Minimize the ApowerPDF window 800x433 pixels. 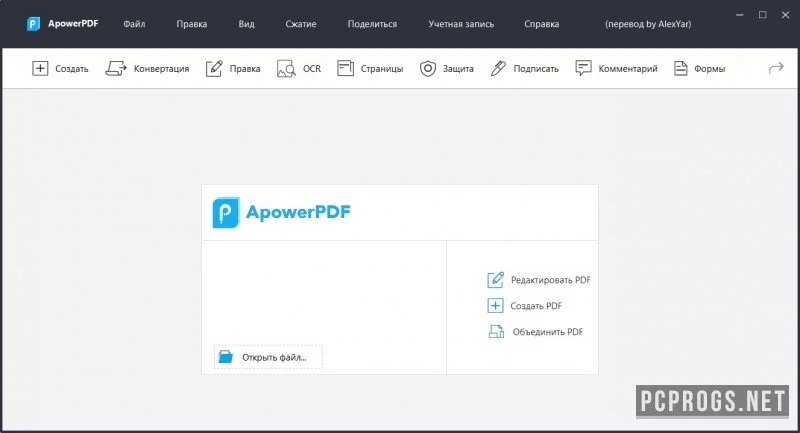tap(739, 15)
